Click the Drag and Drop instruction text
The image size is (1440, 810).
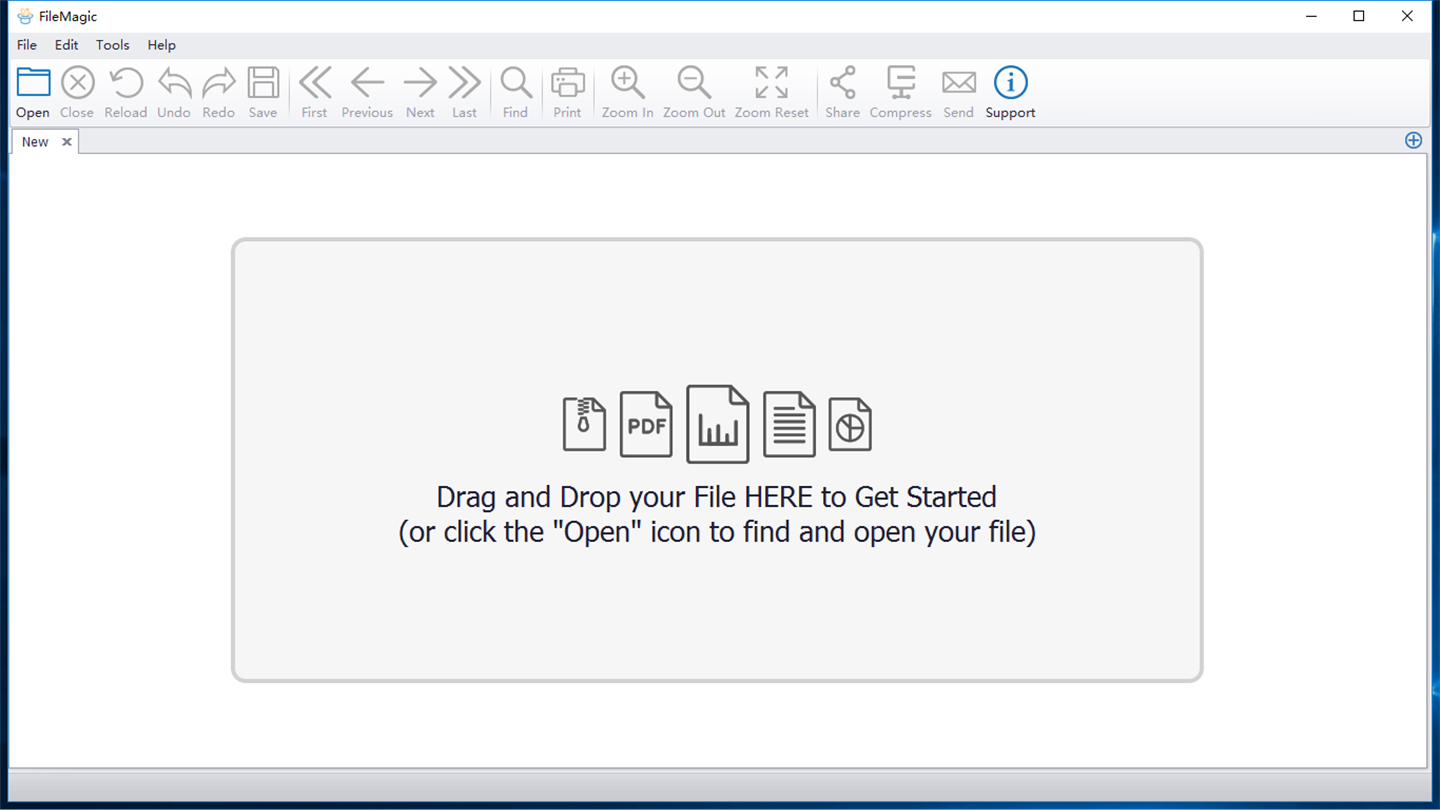point(717,514)
